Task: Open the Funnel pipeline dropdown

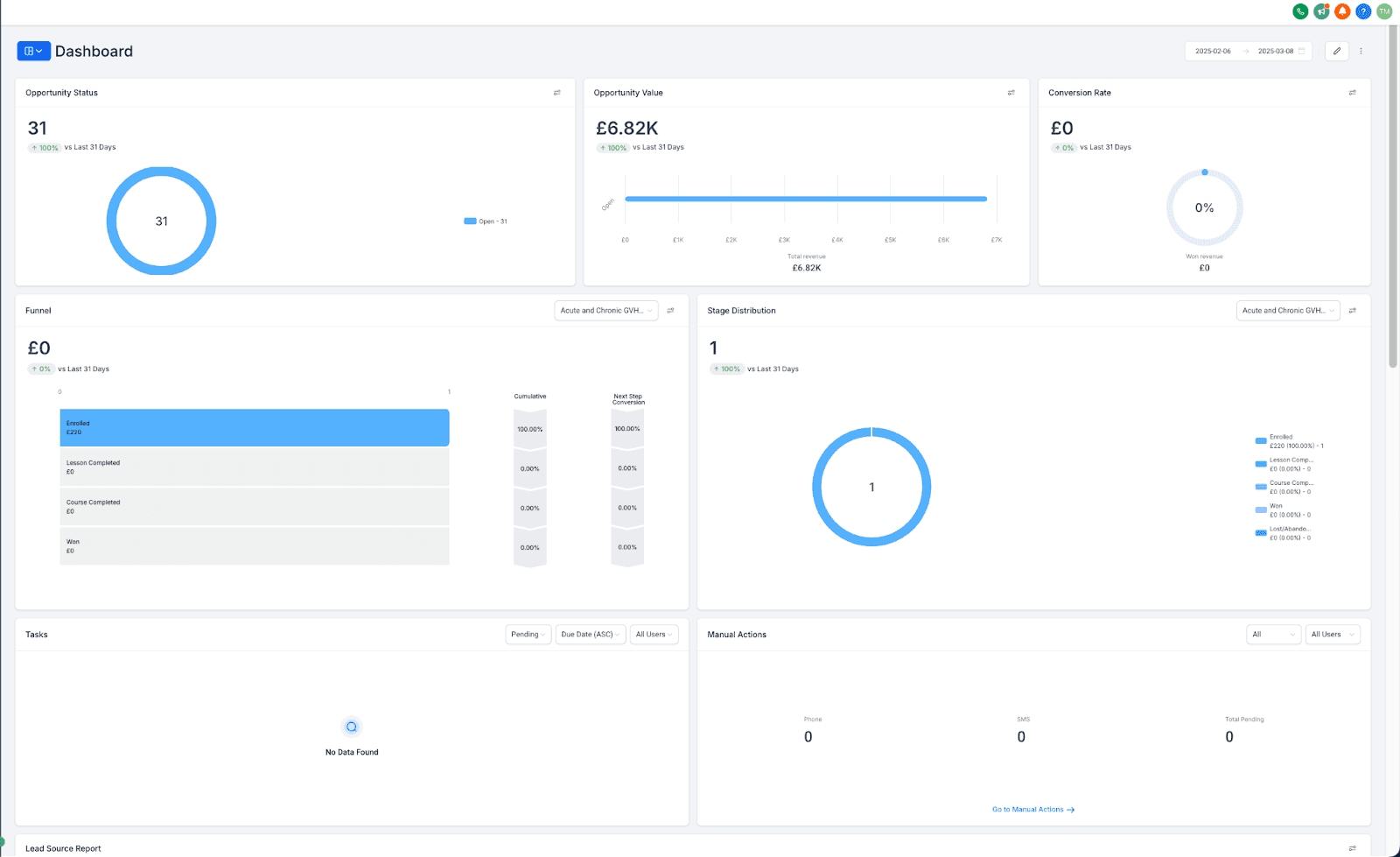Action: pyautogui.click(x=606, y=311)
